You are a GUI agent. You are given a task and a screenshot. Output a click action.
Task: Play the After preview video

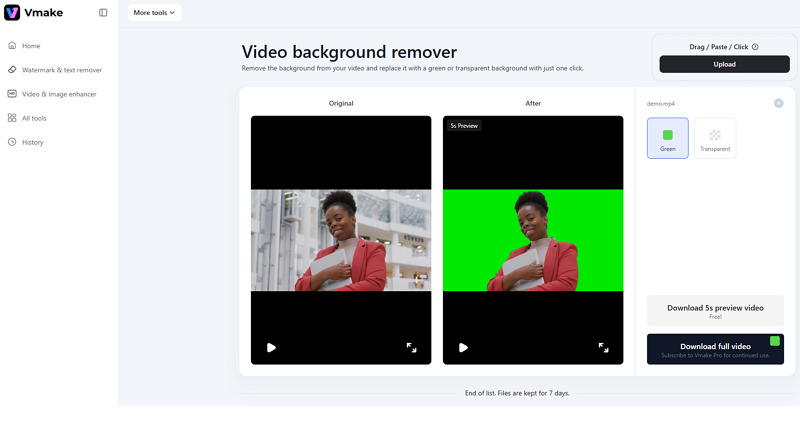click(463, 348)
